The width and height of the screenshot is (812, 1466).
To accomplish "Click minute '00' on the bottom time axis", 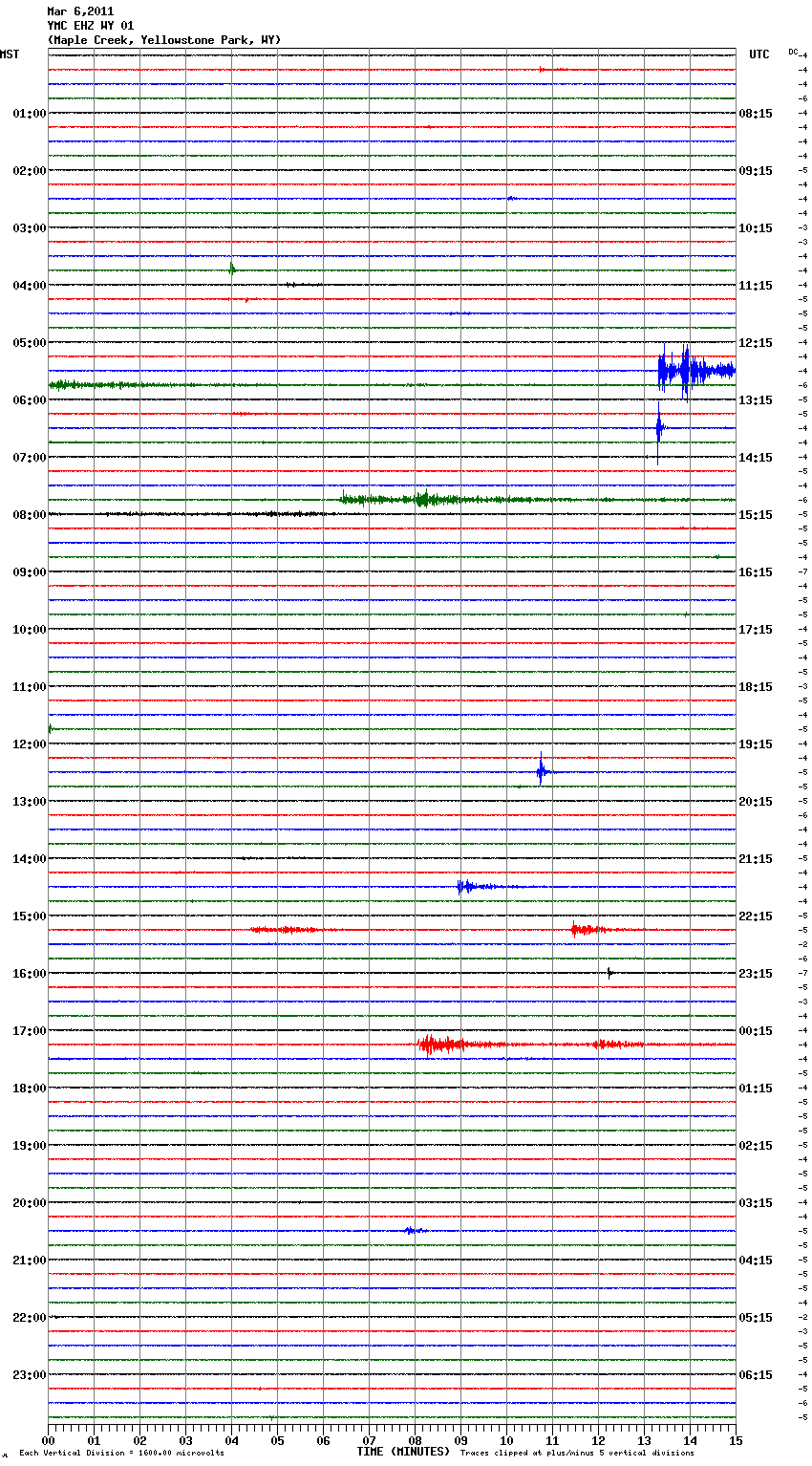I will tap(48, 1440).
